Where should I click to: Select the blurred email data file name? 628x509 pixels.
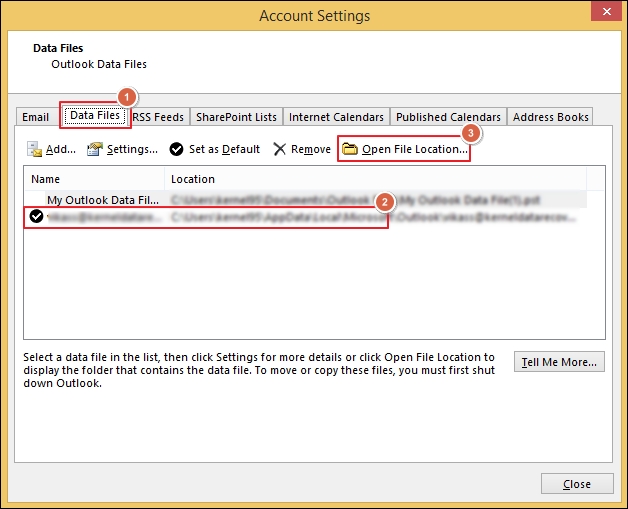point(104,217)
